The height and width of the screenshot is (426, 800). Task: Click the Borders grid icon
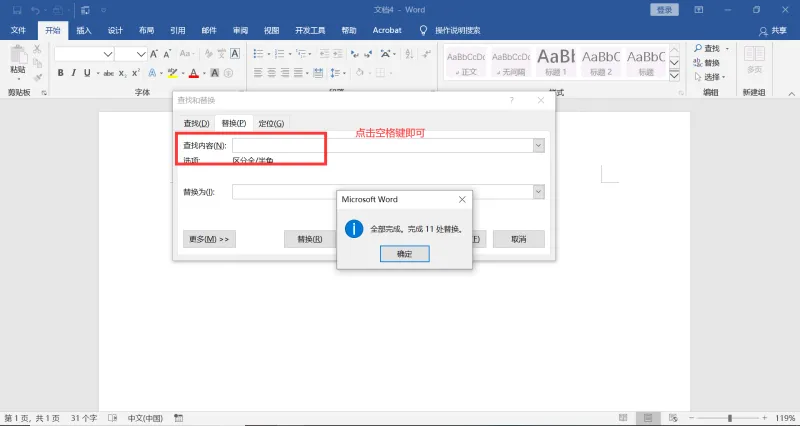[380, 73]
